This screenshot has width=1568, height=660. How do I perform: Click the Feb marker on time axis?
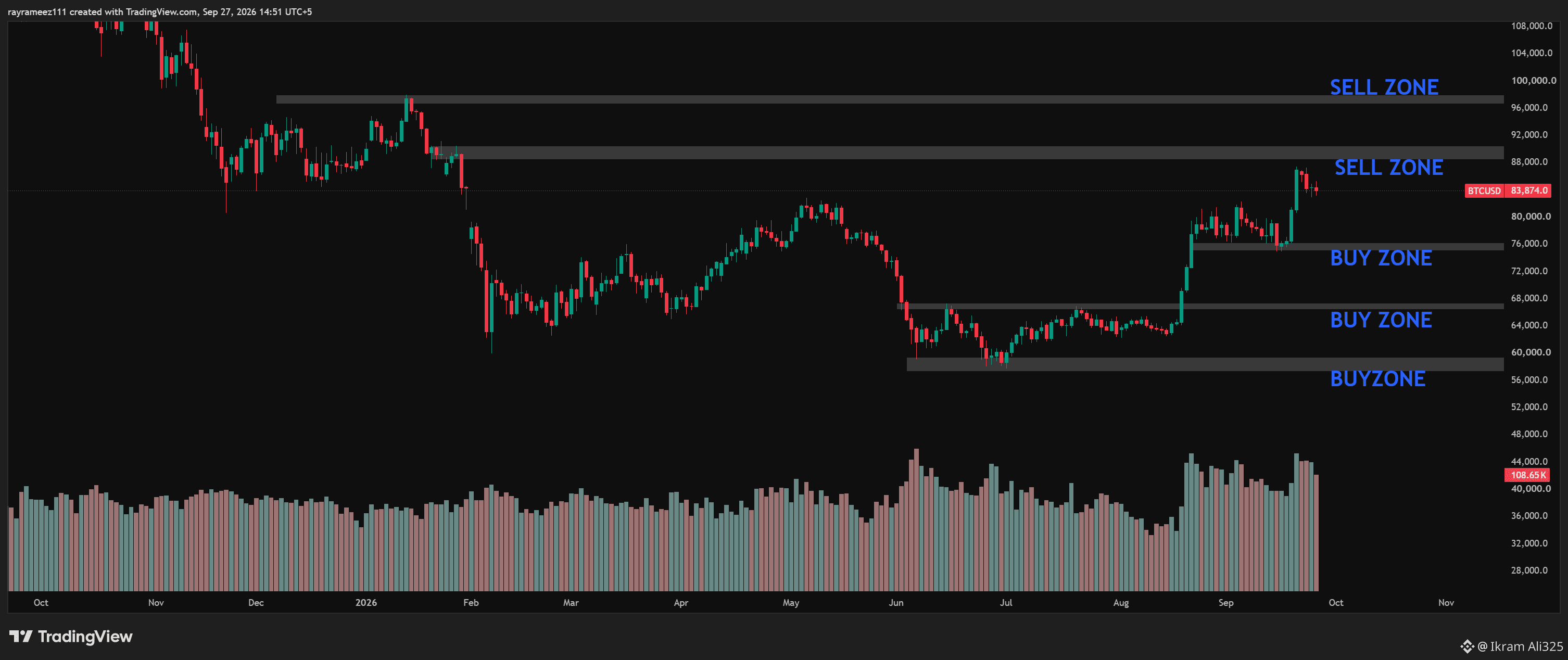click(x=471, y=602)
